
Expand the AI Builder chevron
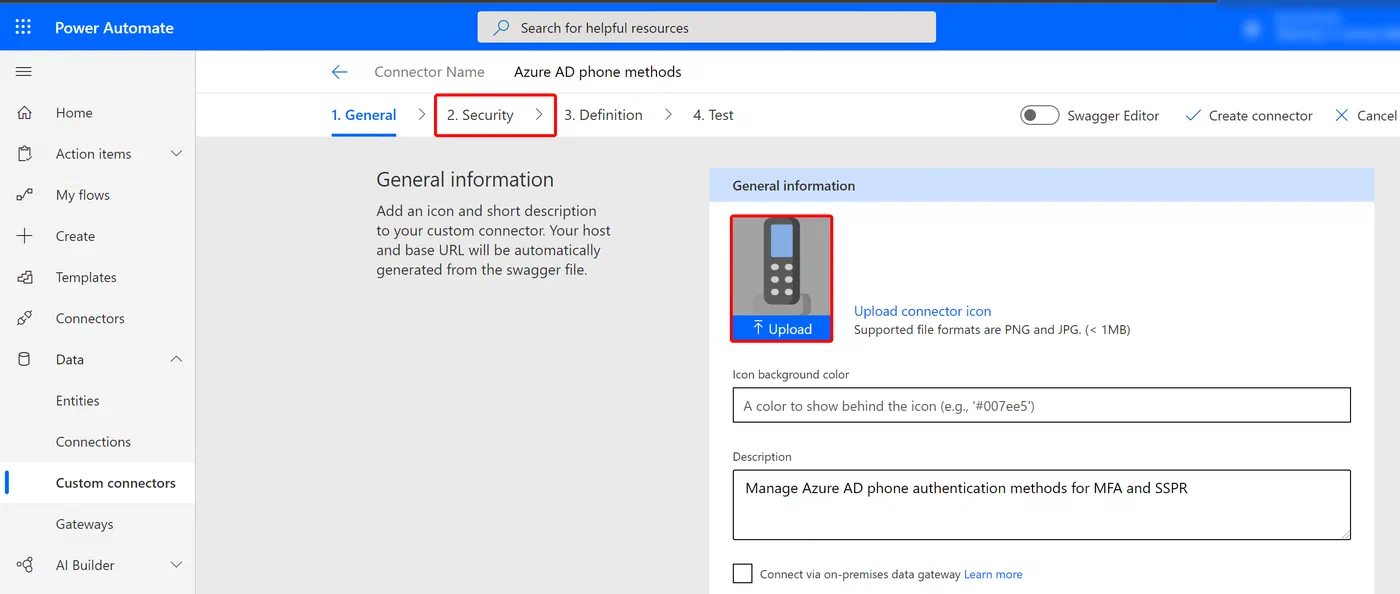[x=177, y=565]
